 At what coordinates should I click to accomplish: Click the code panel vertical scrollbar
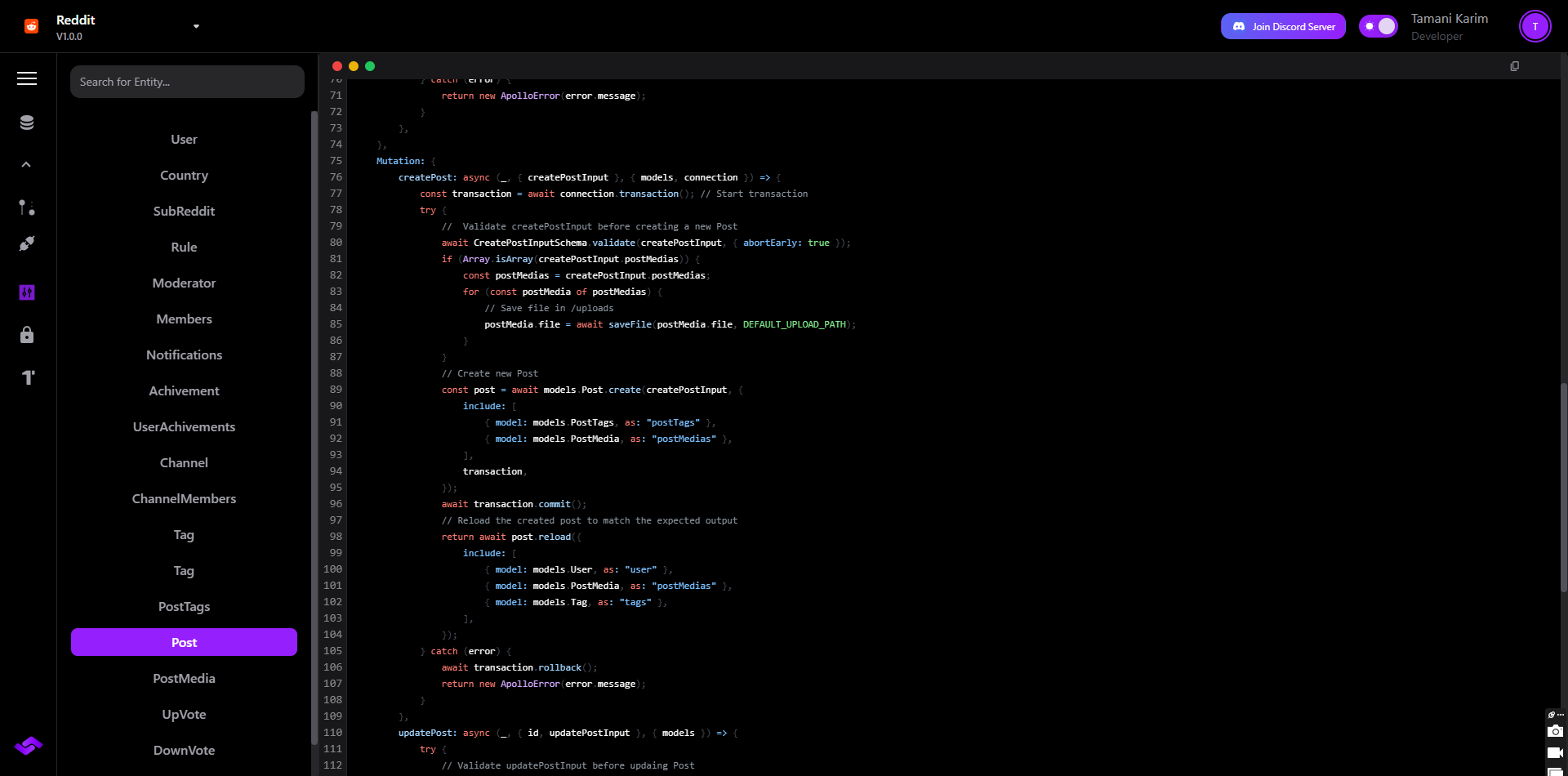1563,488
